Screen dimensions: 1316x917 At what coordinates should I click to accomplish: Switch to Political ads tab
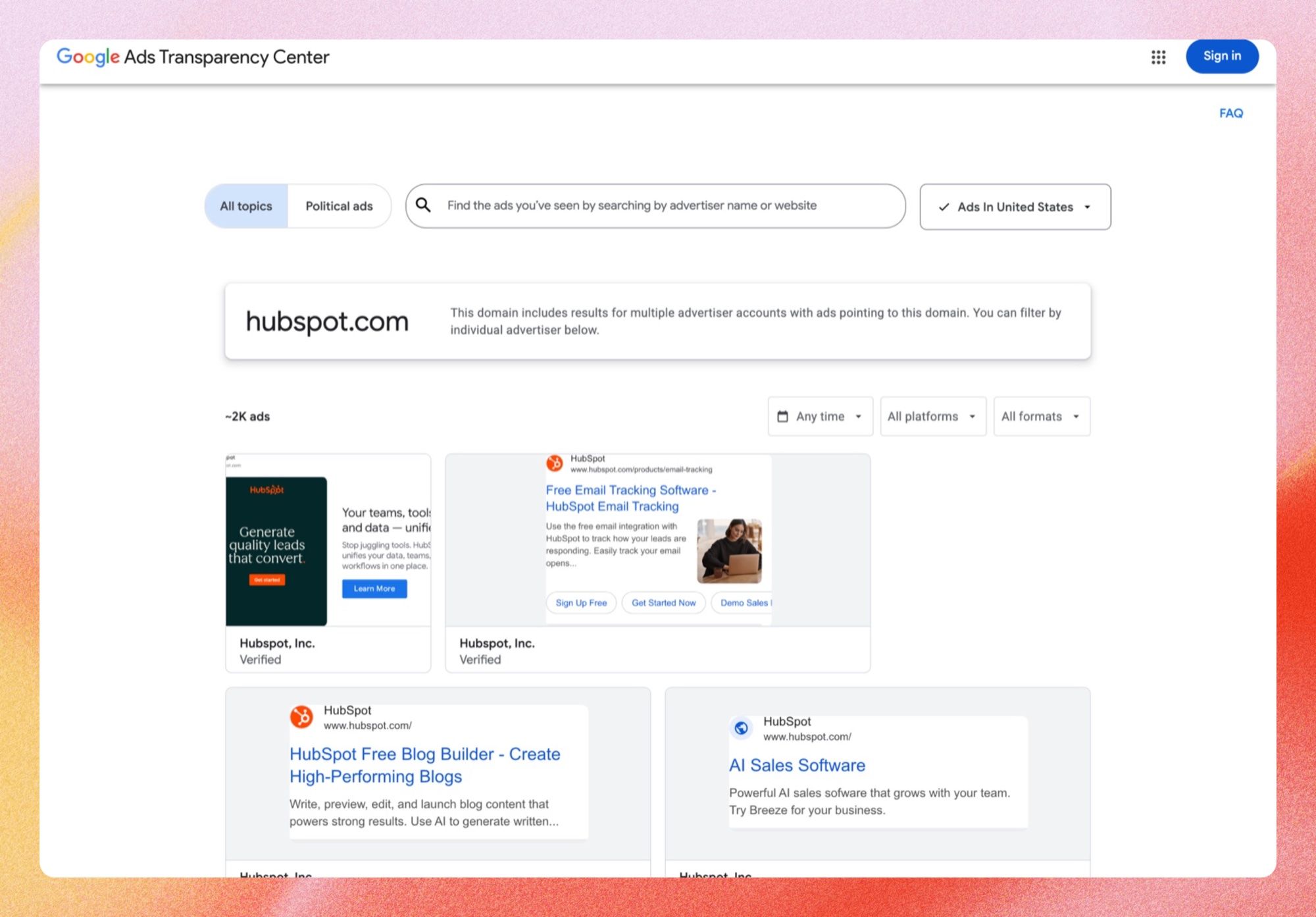[x=339, y=206]
